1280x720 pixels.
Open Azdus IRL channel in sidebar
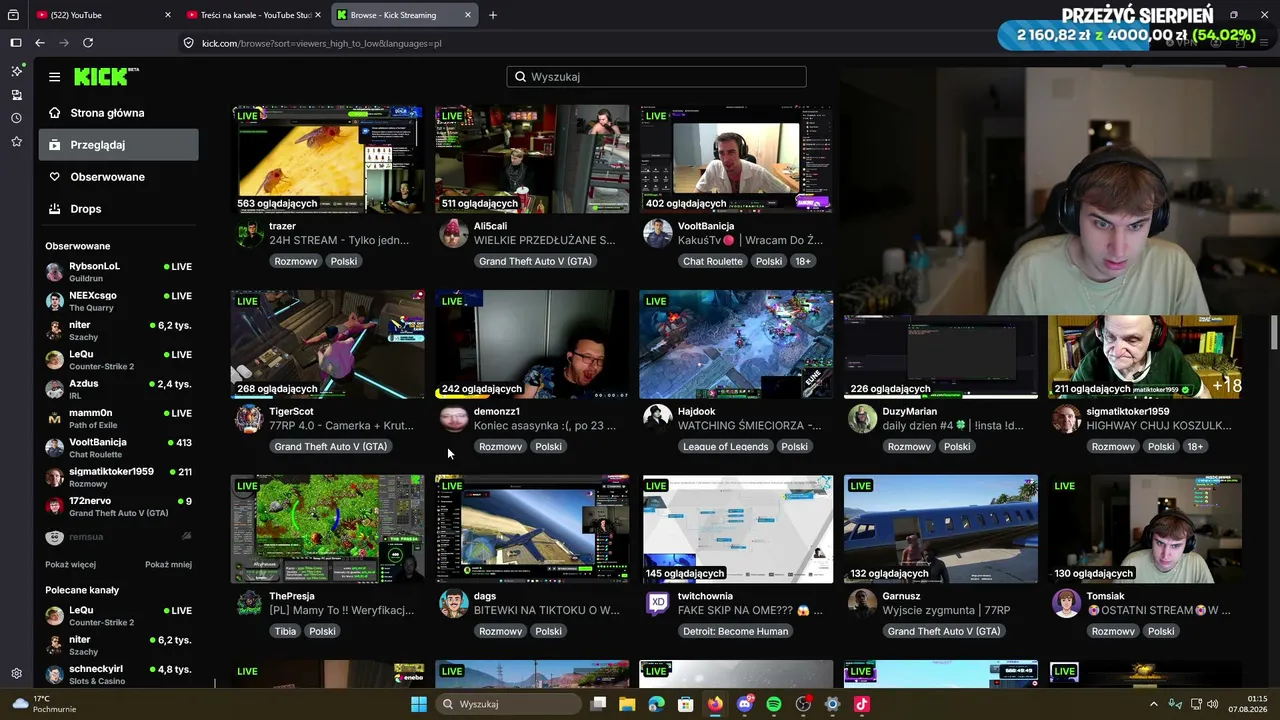click(x=119, y=389)
